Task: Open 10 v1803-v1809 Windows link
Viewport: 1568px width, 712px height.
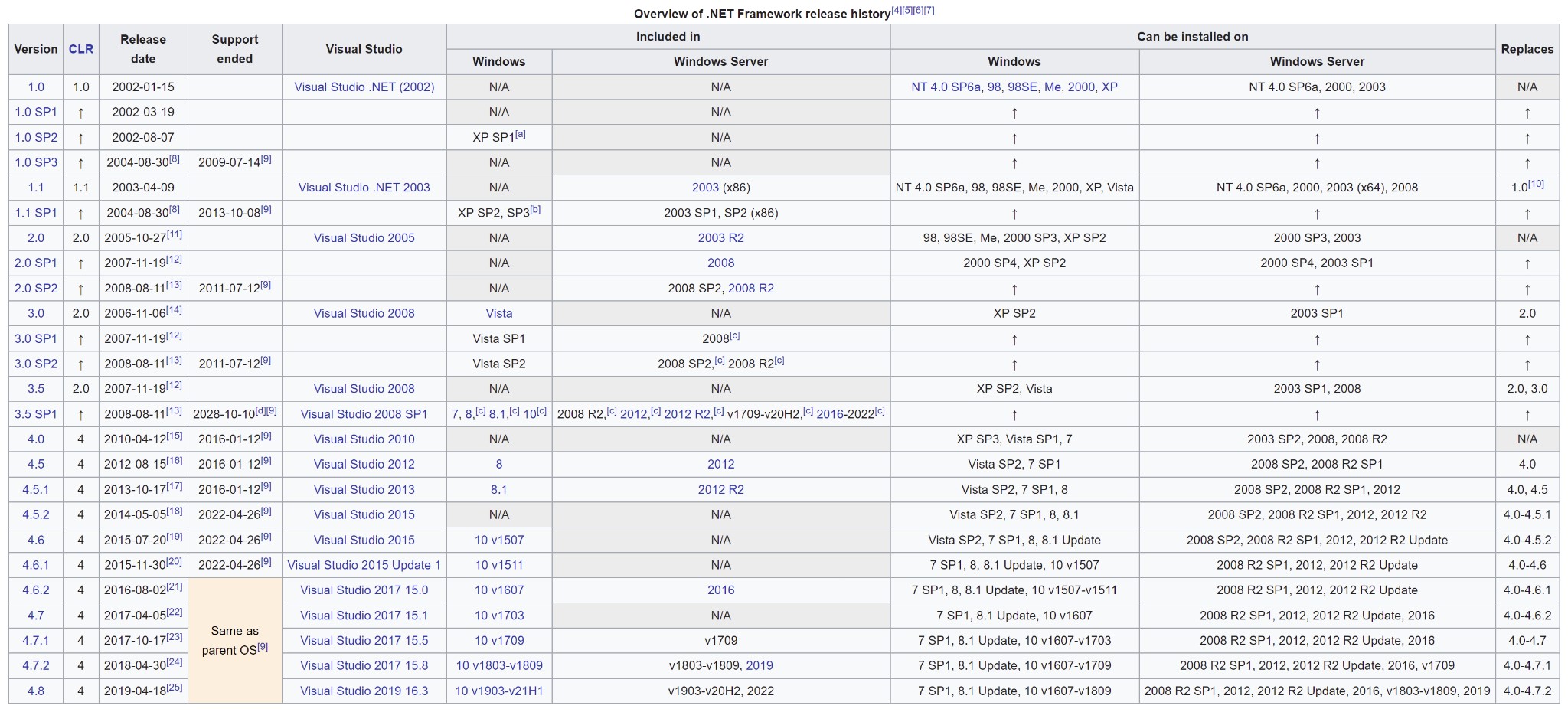Action: [499, 665]
